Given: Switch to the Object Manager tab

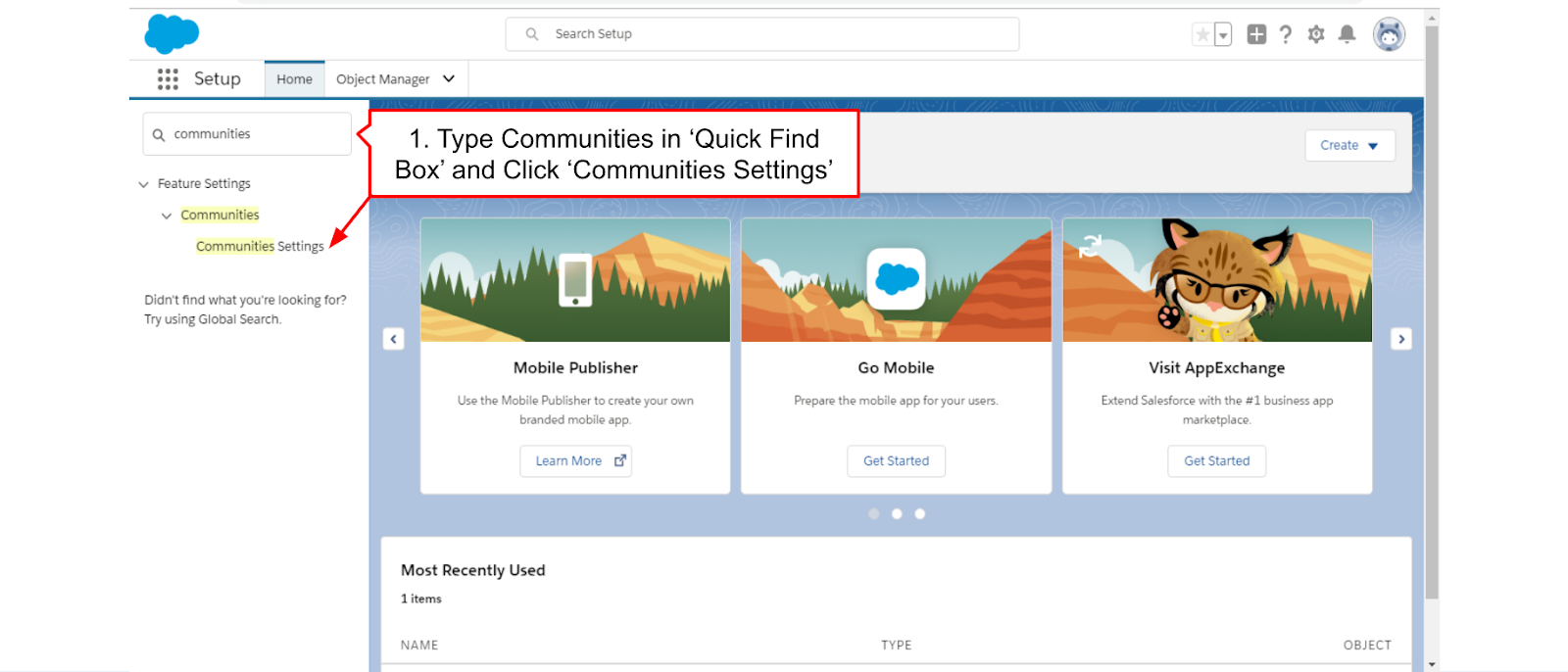Looking at the screenshot, I should (x=382, y=79).
